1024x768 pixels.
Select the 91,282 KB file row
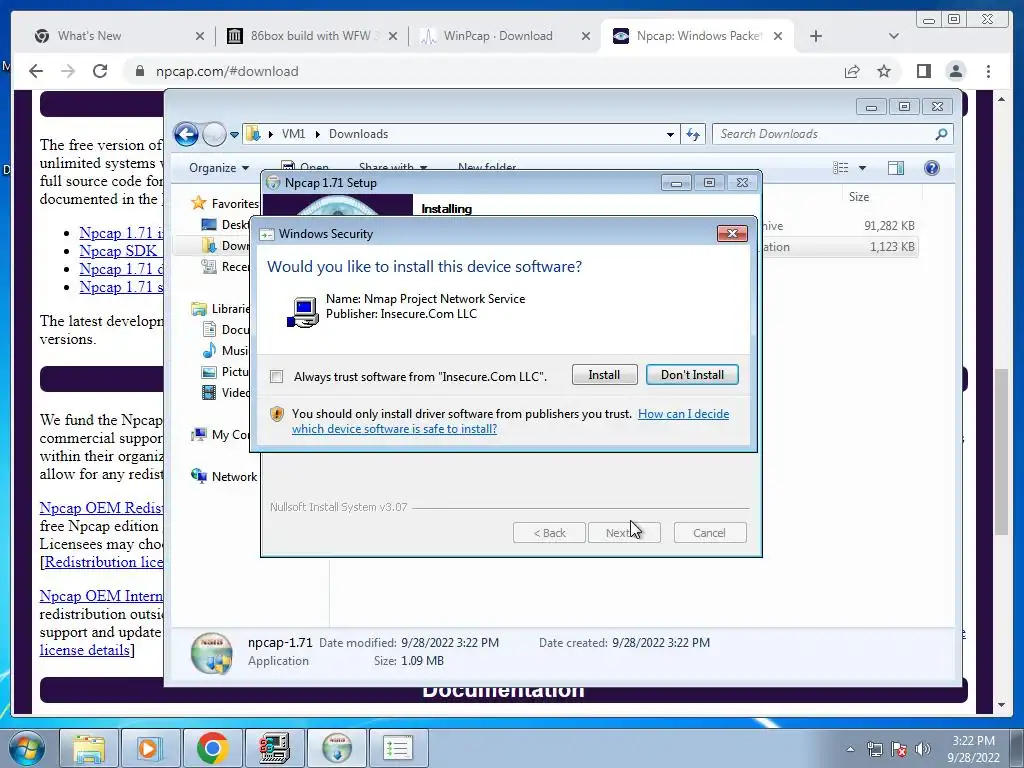(x=840, y=226)
